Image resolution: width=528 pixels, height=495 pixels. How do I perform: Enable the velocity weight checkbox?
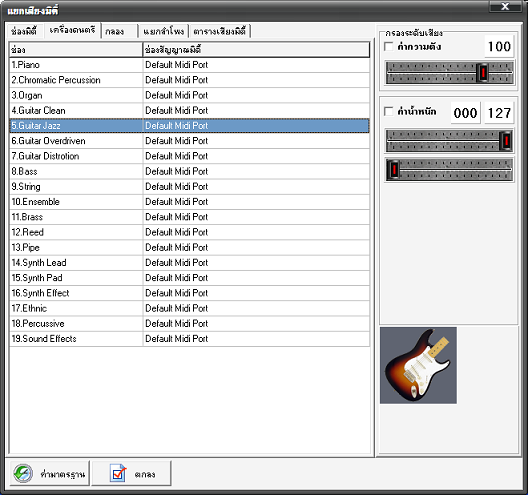point(389,111)
